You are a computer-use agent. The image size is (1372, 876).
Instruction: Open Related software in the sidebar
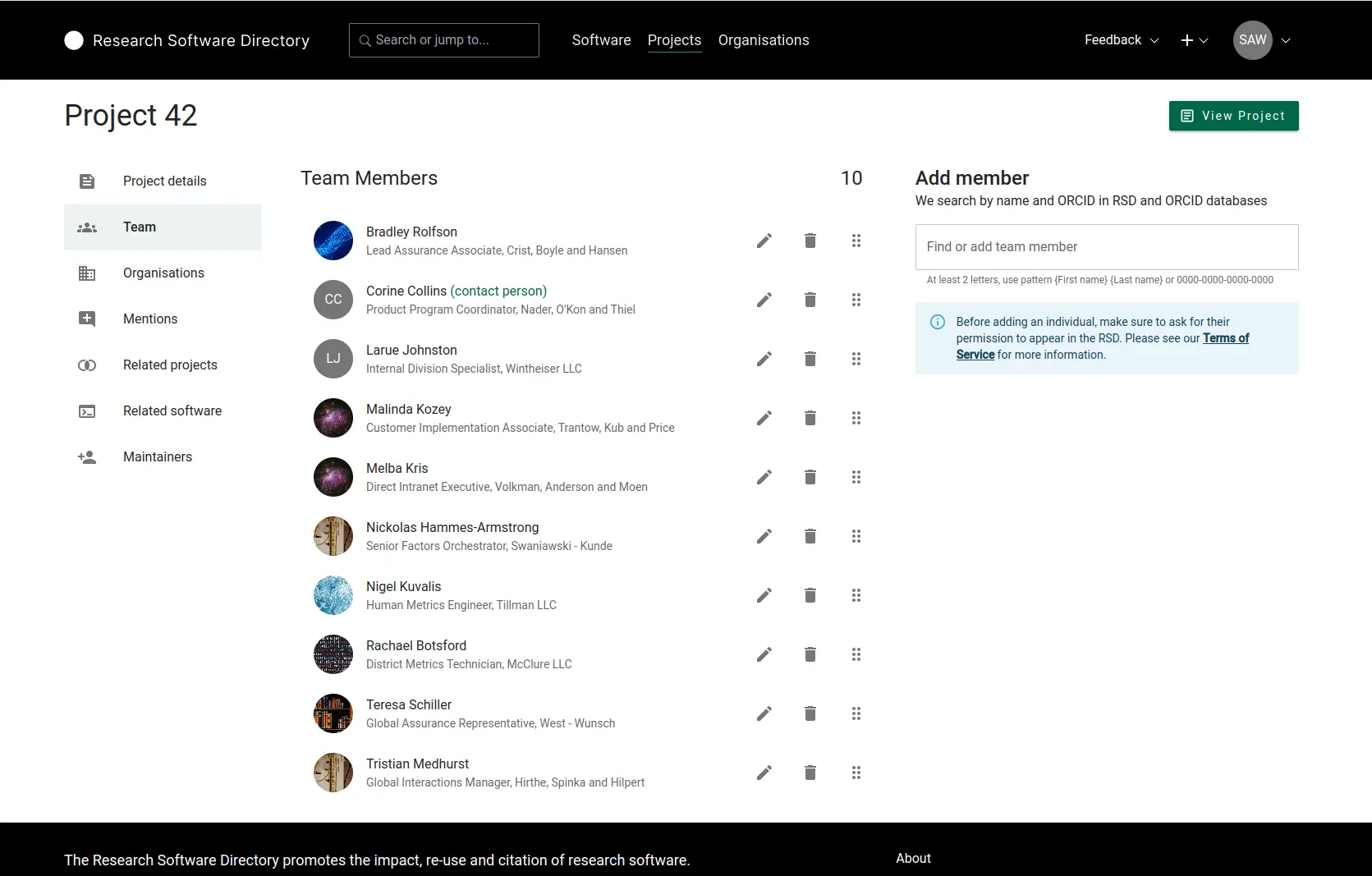tap(172, 411)
